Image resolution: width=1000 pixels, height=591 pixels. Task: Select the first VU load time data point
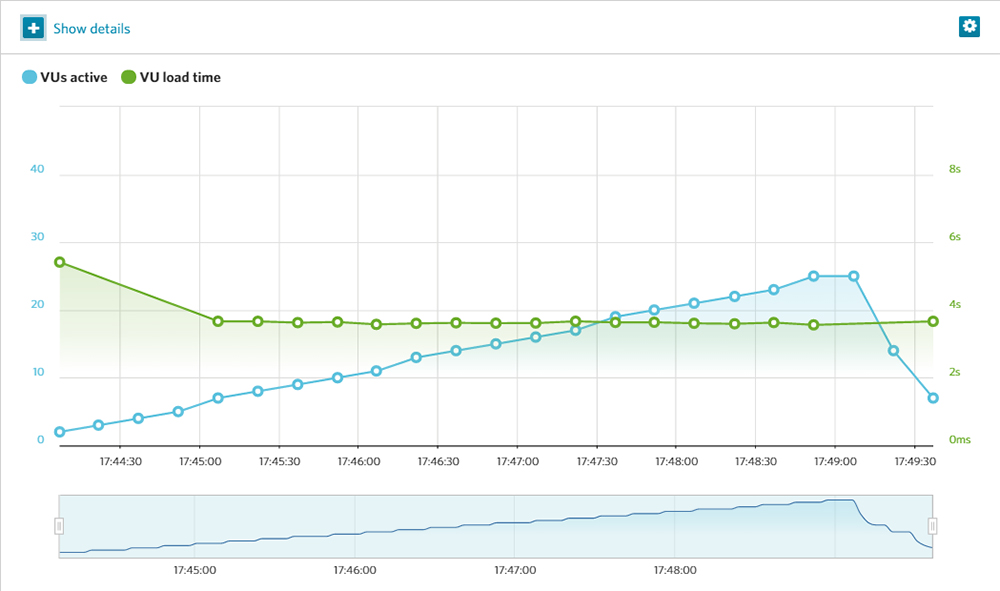click(59, 262)
